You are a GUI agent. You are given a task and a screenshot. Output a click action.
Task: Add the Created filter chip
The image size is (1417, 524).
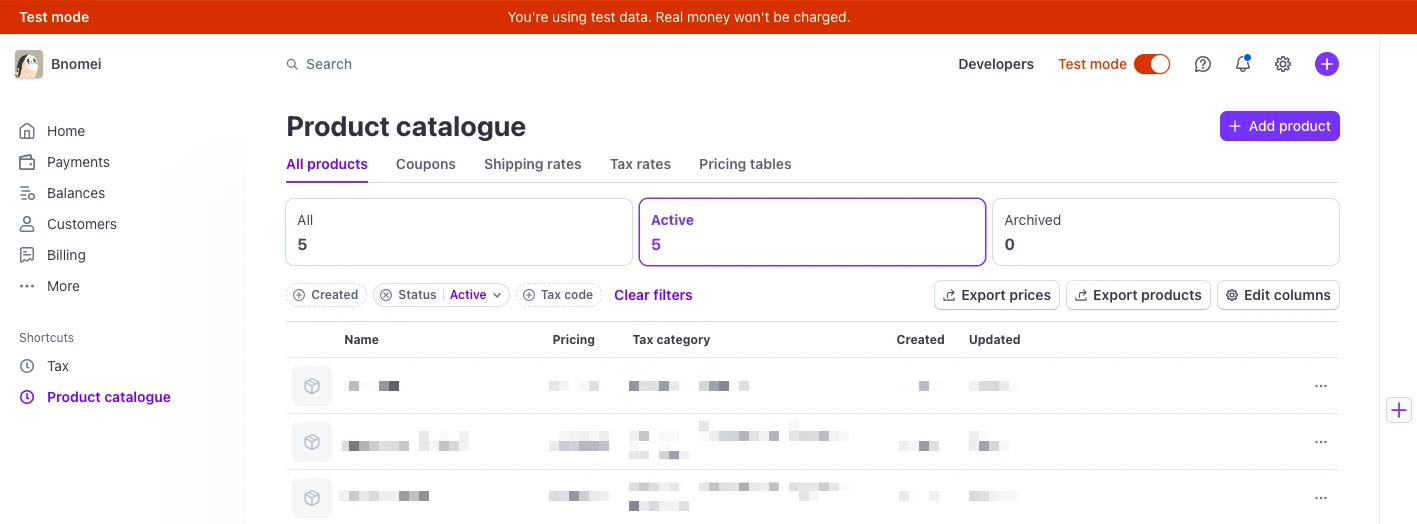(x=326, y=295)
